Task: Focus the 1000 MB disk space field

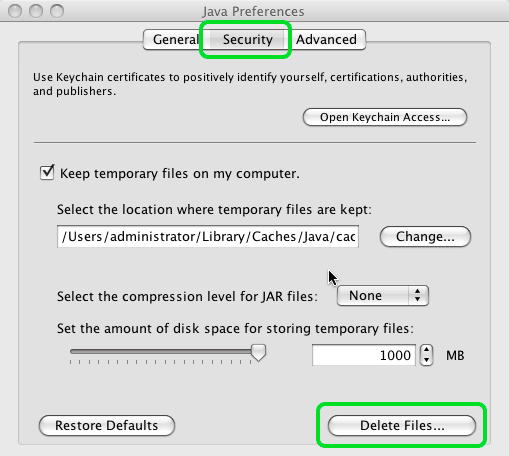Action: tap(364, 355)
